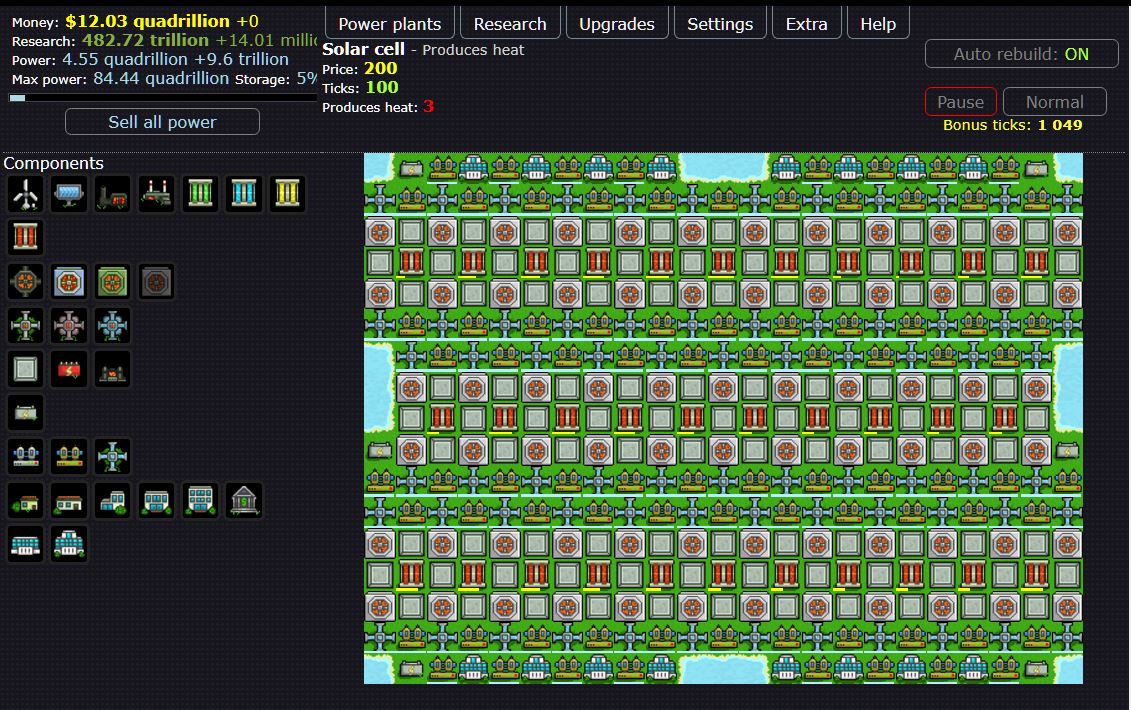Image resolution: width=1131 pixels, height=710 pixels.
Task: Select the dark round generator component
Action: (25, 281)
